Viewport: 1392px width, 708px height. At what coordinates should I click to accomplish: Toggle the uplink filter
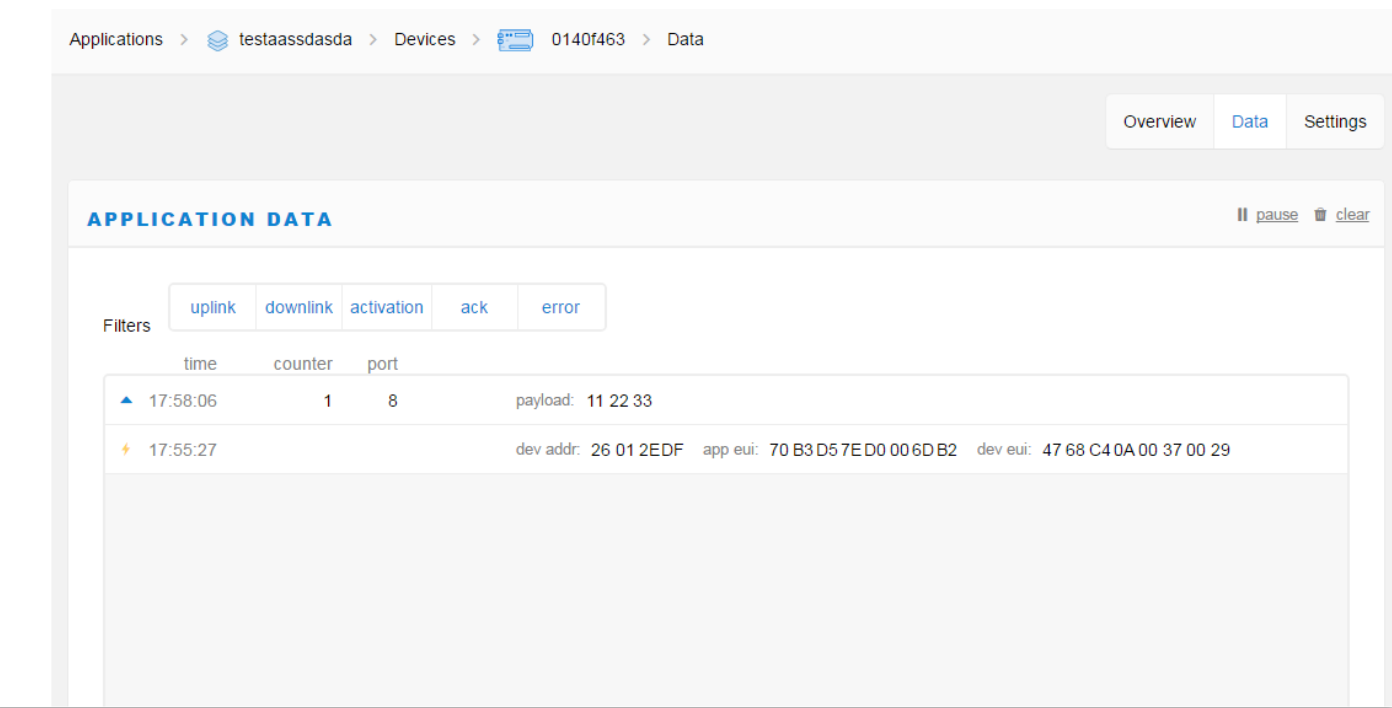coord(213,307)
